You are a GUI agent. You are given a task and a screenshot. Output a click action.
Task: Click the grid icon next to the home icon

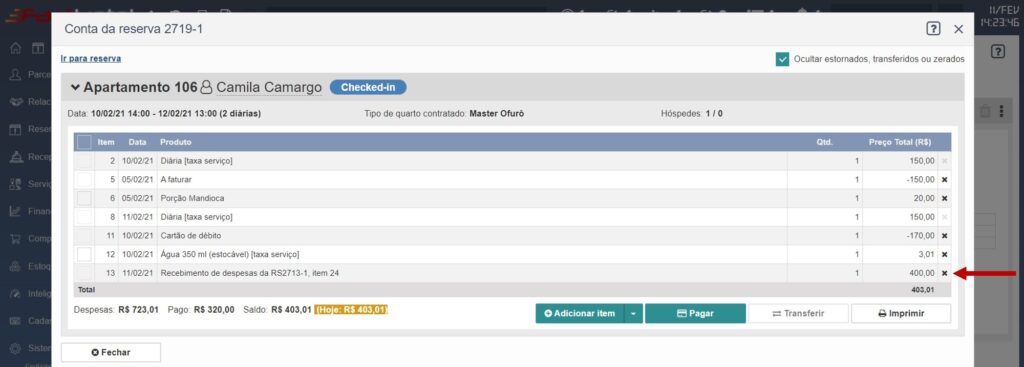coord(38,48)
